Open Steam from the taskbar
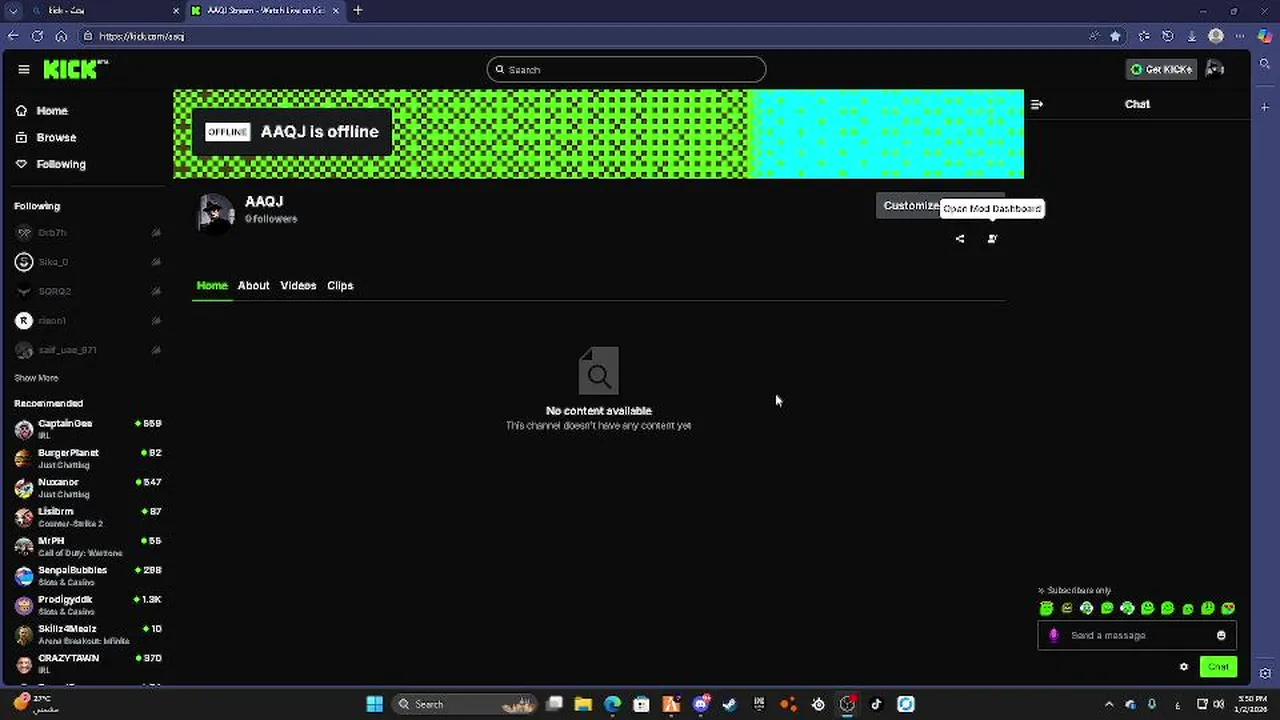1280x720 pixels. pos(730,704)
